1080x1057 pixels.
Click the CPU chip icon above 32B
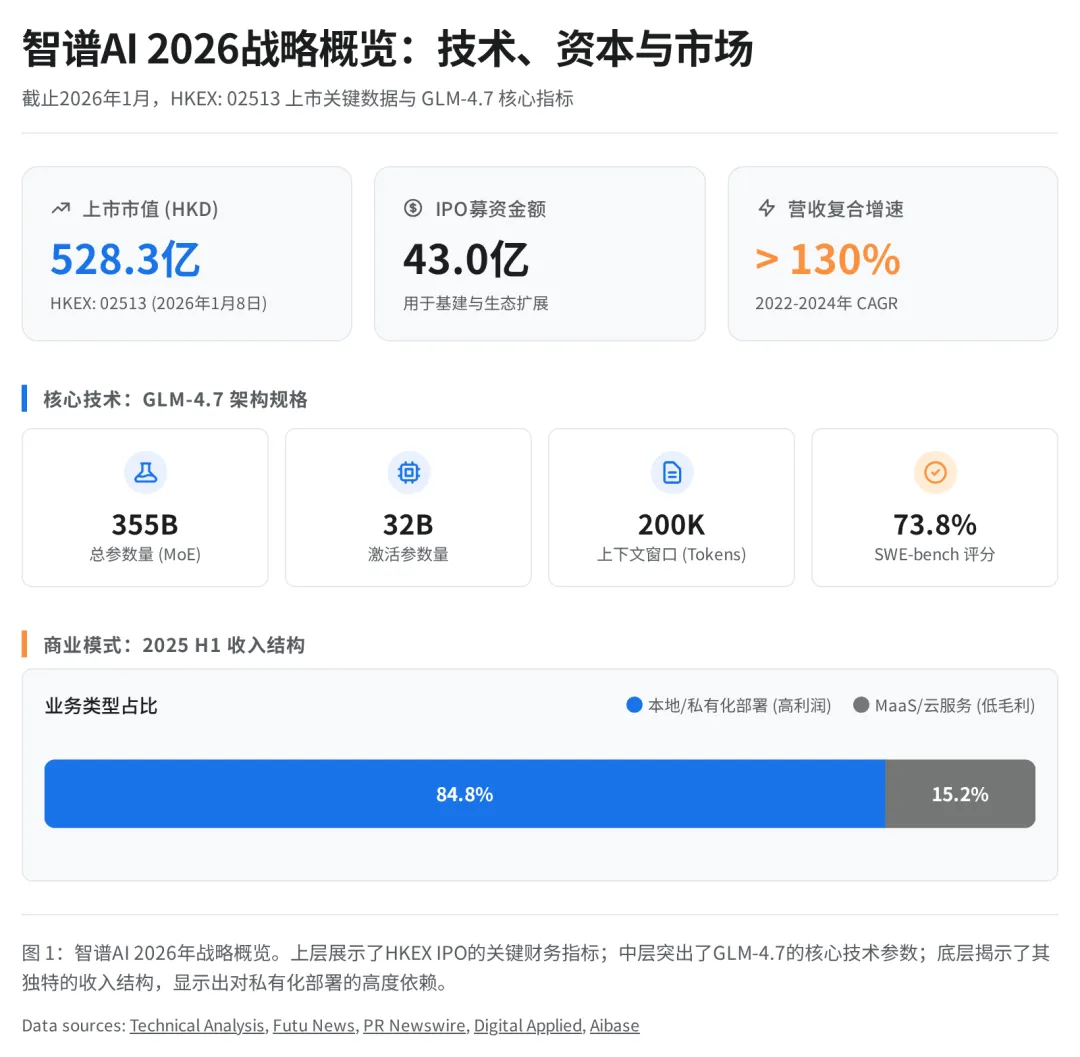click(408, 472)
